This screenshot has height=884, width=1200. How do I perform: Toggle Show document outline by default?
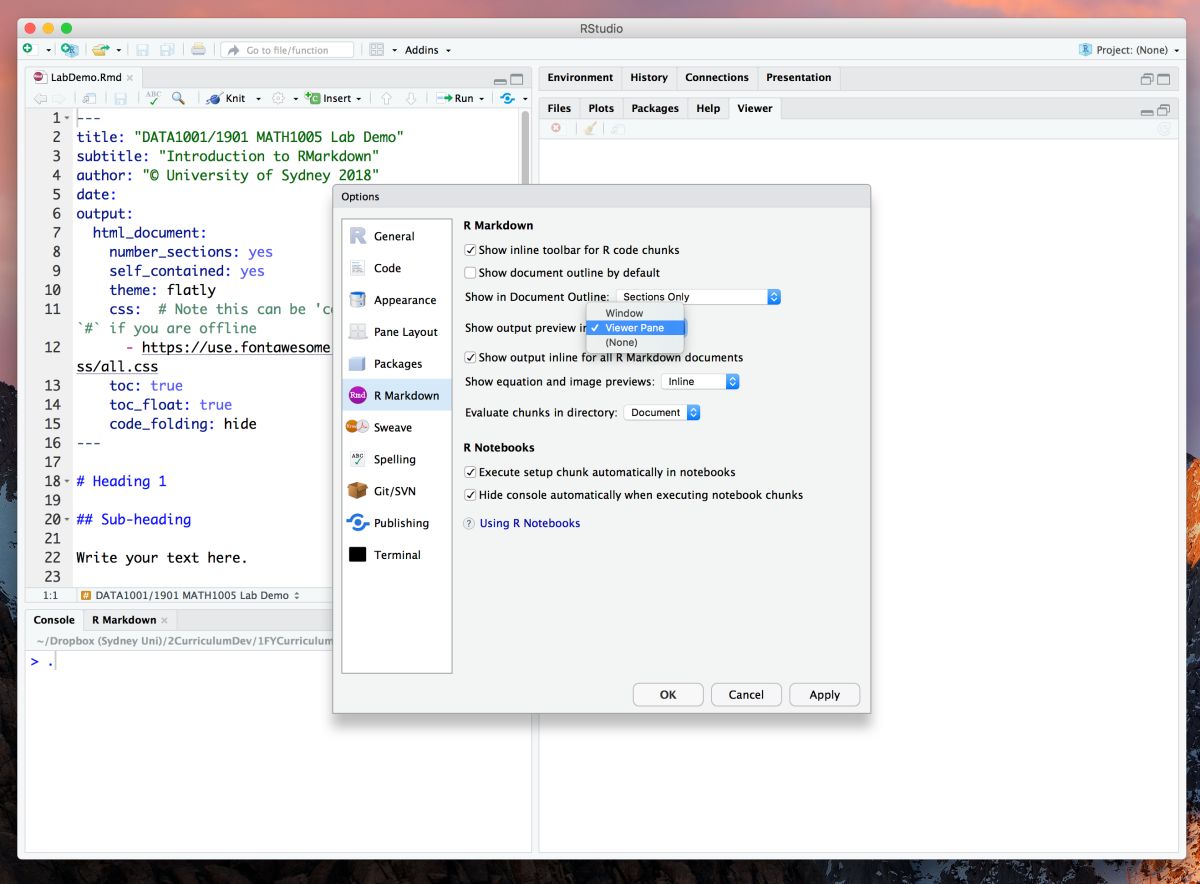pos(471,272)
